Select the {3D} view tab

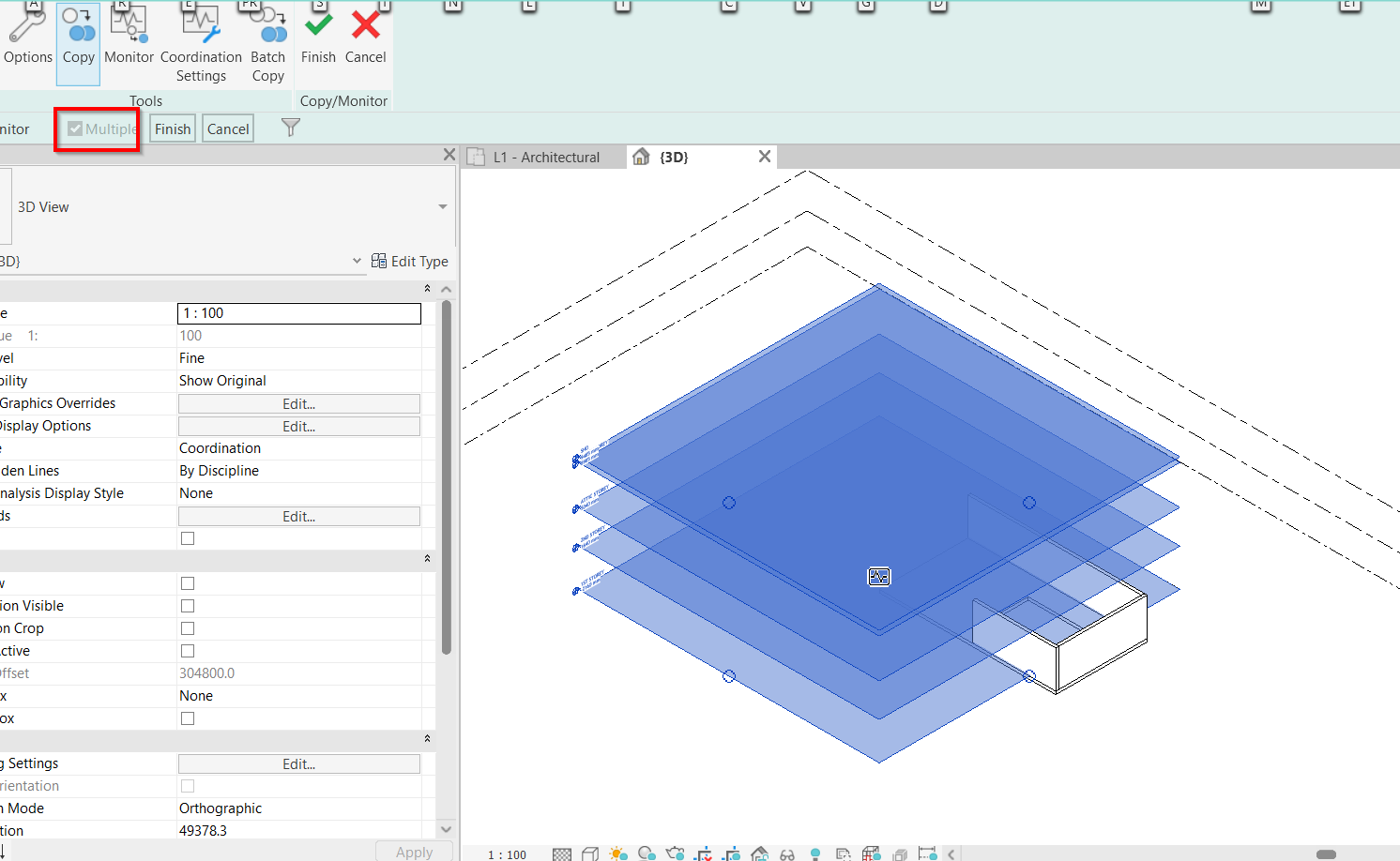click(x=674, y=158)
